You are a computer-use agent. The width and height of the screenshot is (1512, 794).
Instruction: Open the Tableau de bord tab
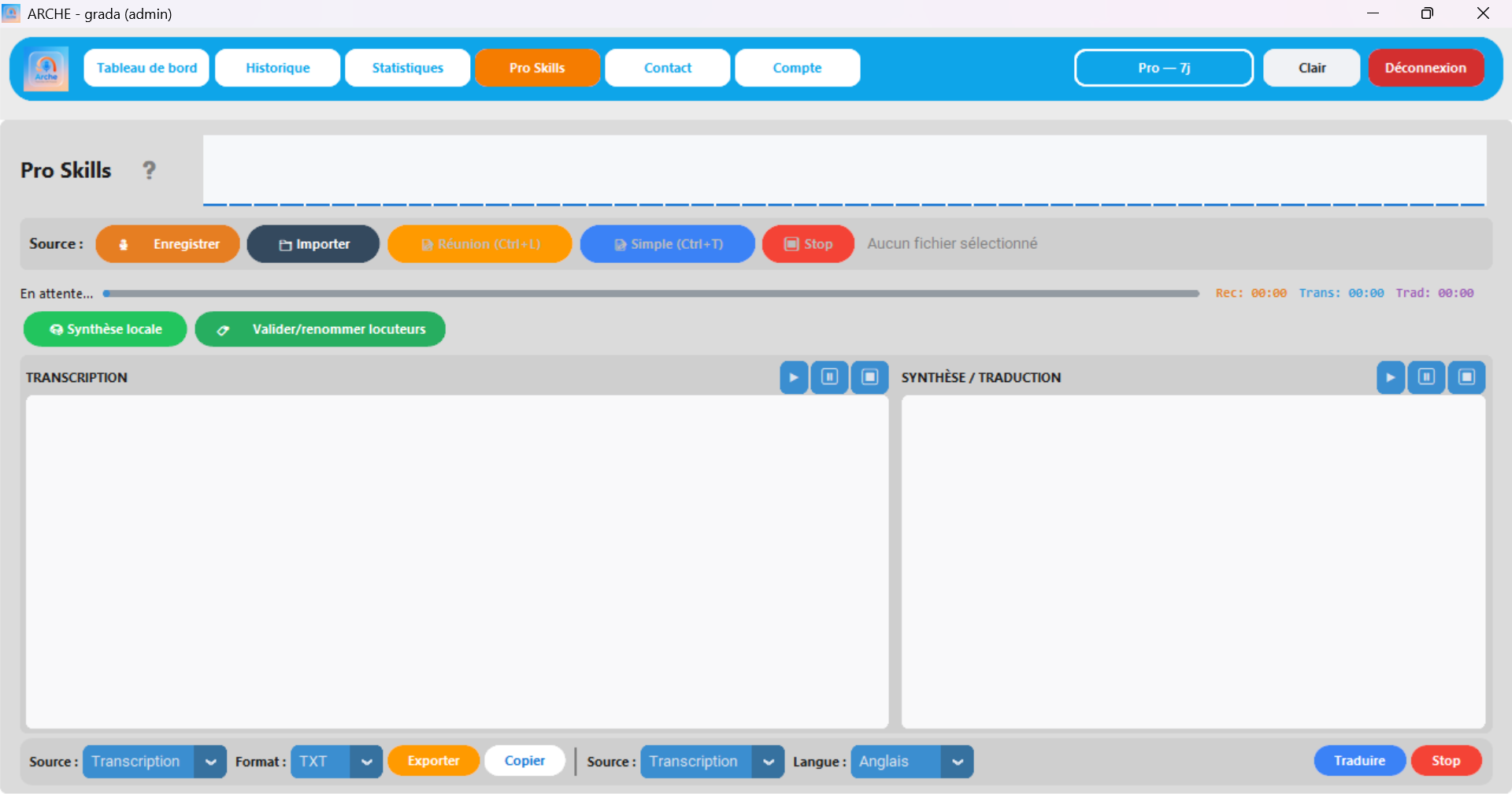(146, 68)
